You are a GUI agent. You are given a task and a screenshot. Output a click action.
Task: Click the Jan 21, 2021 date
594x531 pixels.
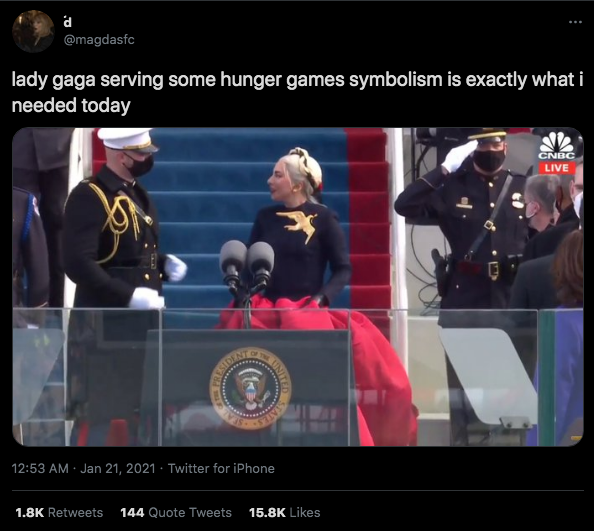[x=118, y=469]
